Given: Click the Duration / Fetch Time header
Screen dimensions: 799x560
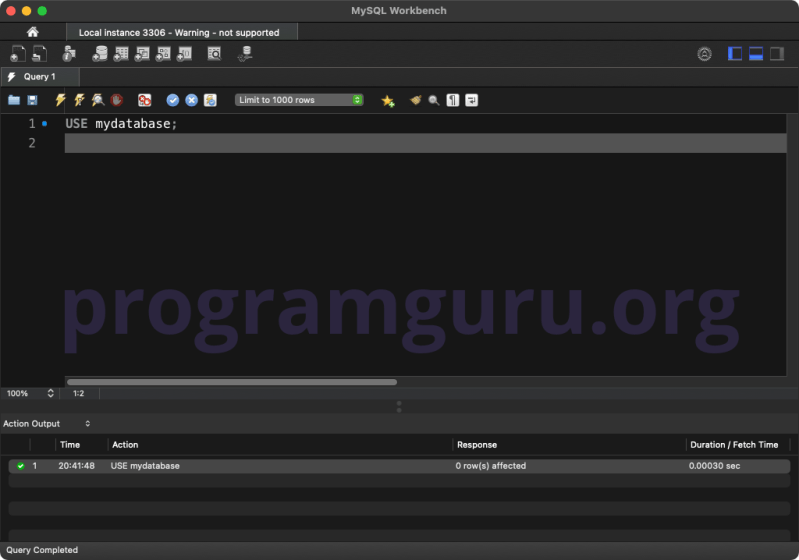Looking at the screenshot, I should (x=734, y=445).
